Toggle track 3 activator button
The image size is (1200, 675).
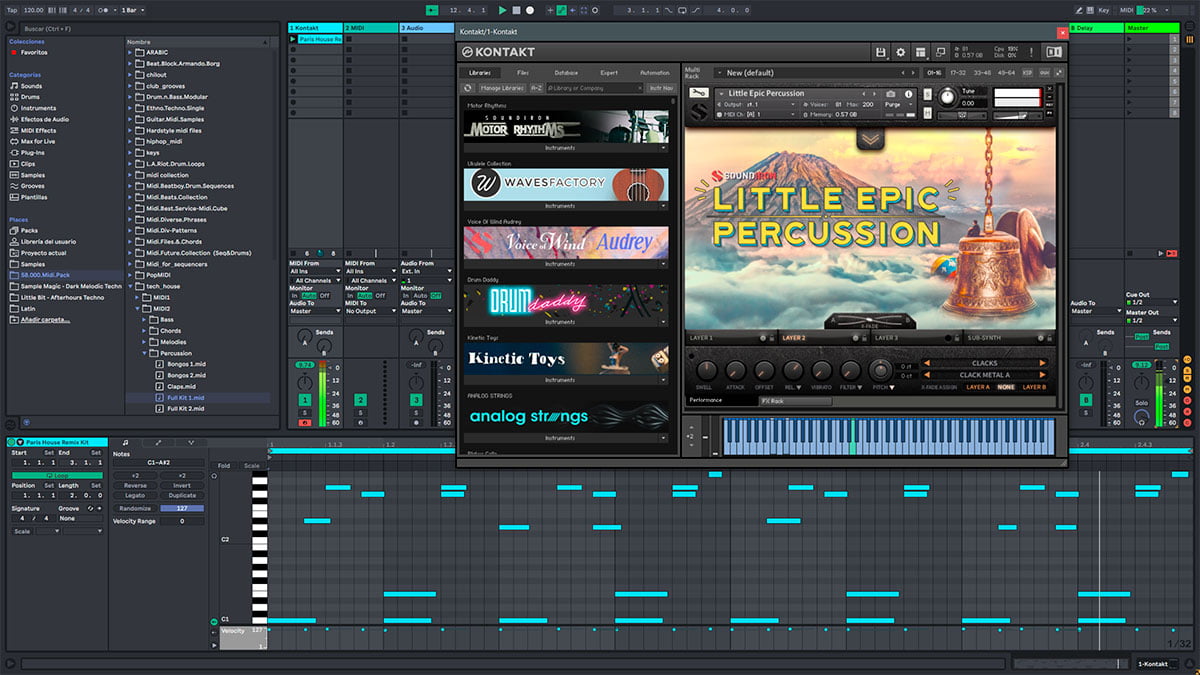click(416, 399)
